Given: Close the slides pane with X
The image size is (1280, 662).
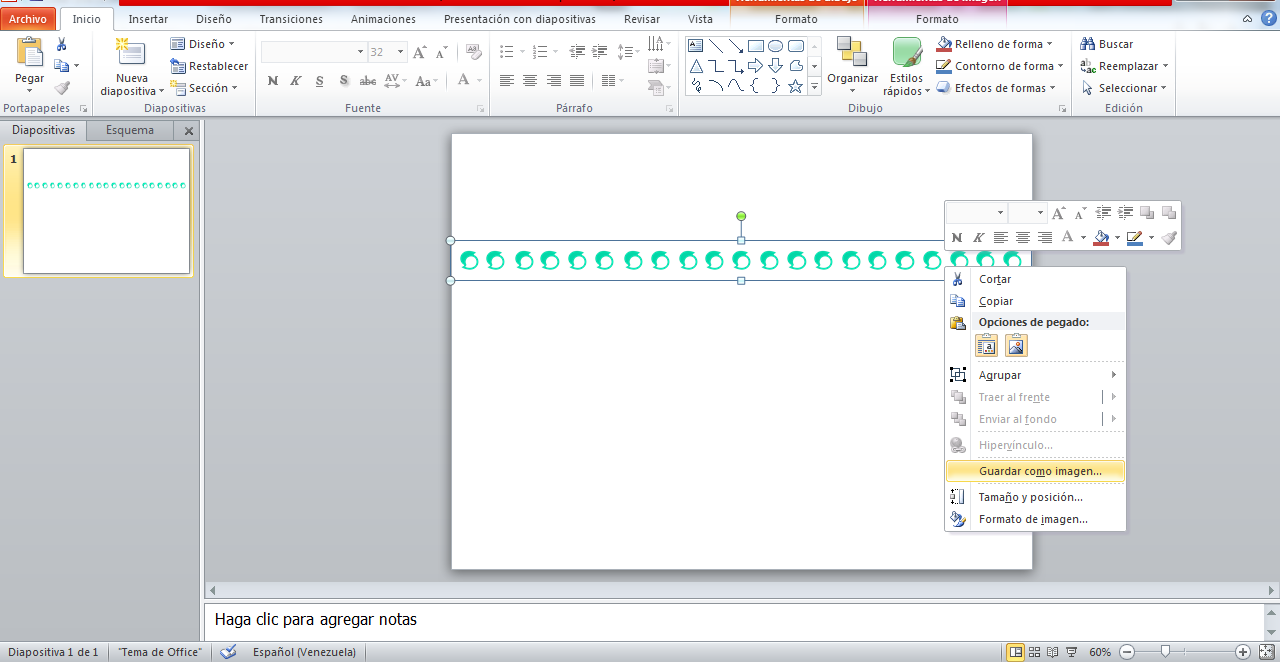Looking at the screenshot, I should point(189,131).
